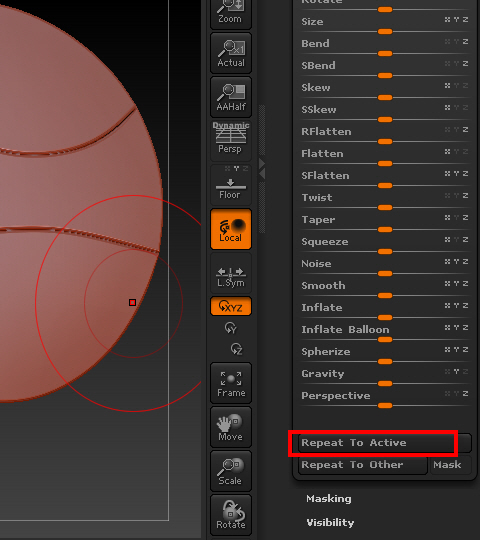This screenshot has height=540, width=480.
Task: Click the Inflate deformation slider
Action: point(385,318)
